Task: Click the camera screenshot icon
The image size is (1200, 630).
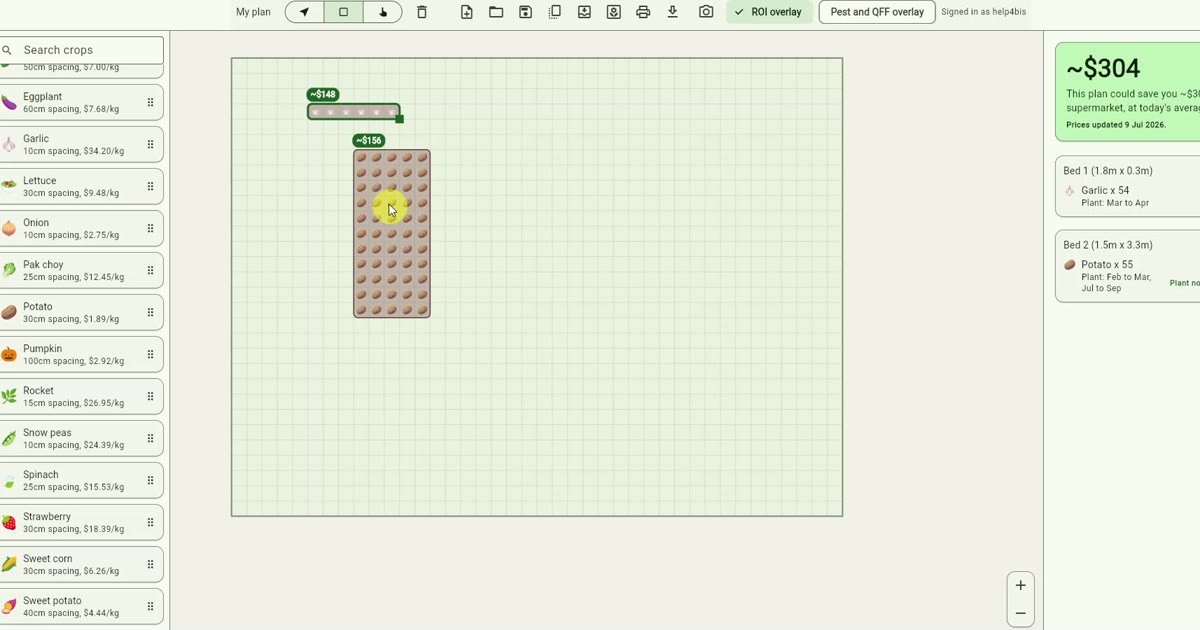Action: click(x=706, y=12)
